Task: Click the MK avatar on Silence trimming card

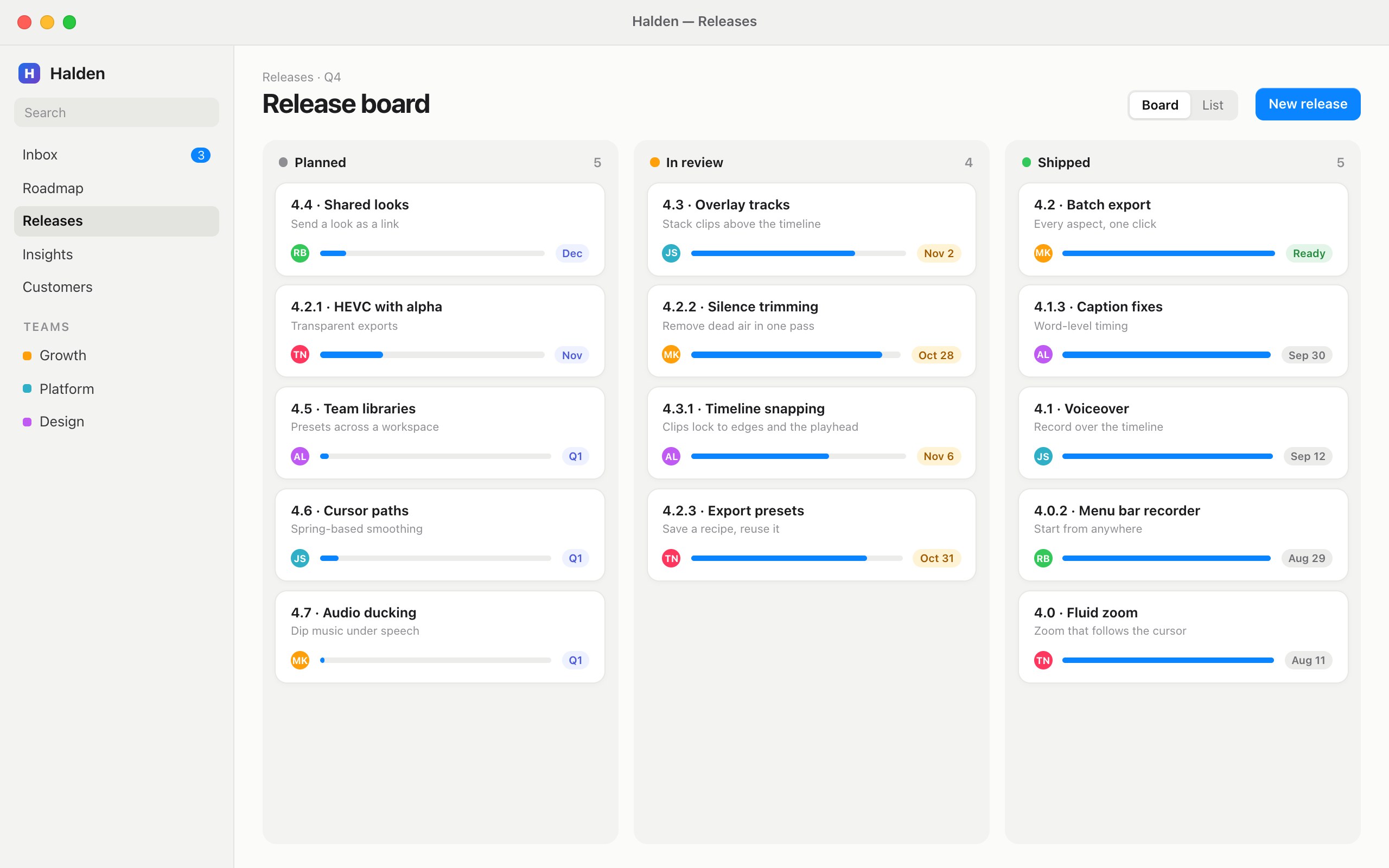Action: pyautogui.click(x=671, y=355)
